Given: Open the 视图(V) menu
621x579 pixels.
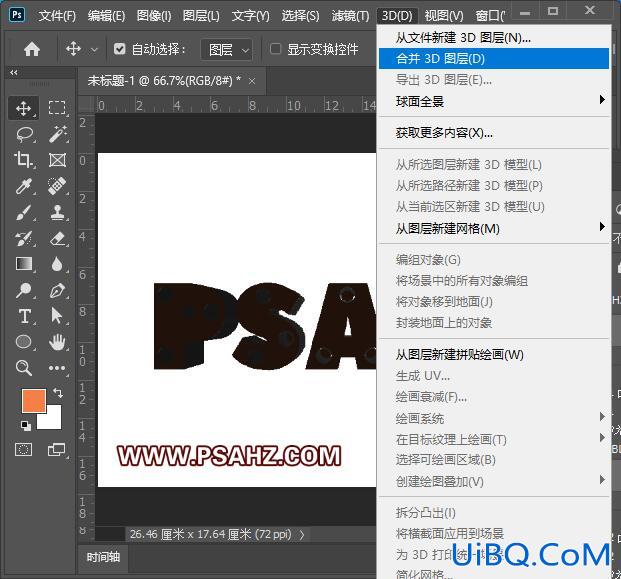Looking at the screenshot, I should point(444,16).
